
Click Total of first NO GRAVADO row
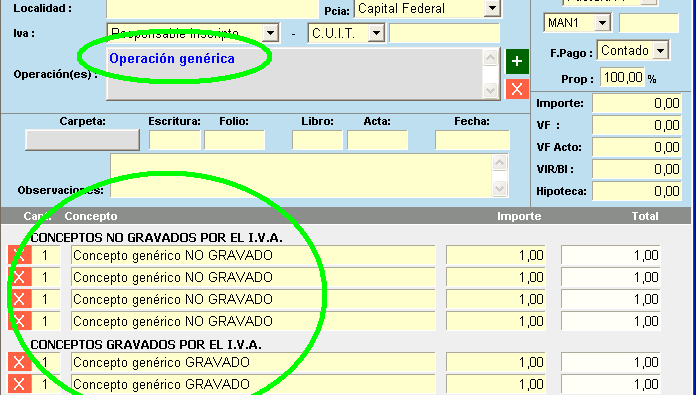tap(611, 256)
